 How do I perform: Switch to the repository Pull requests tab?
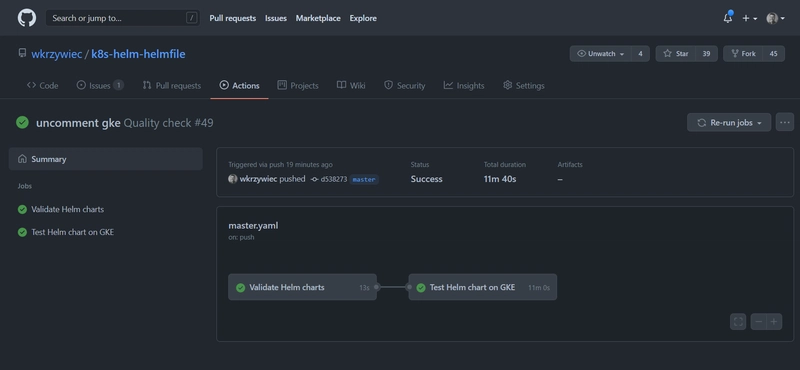click(172, 86)
